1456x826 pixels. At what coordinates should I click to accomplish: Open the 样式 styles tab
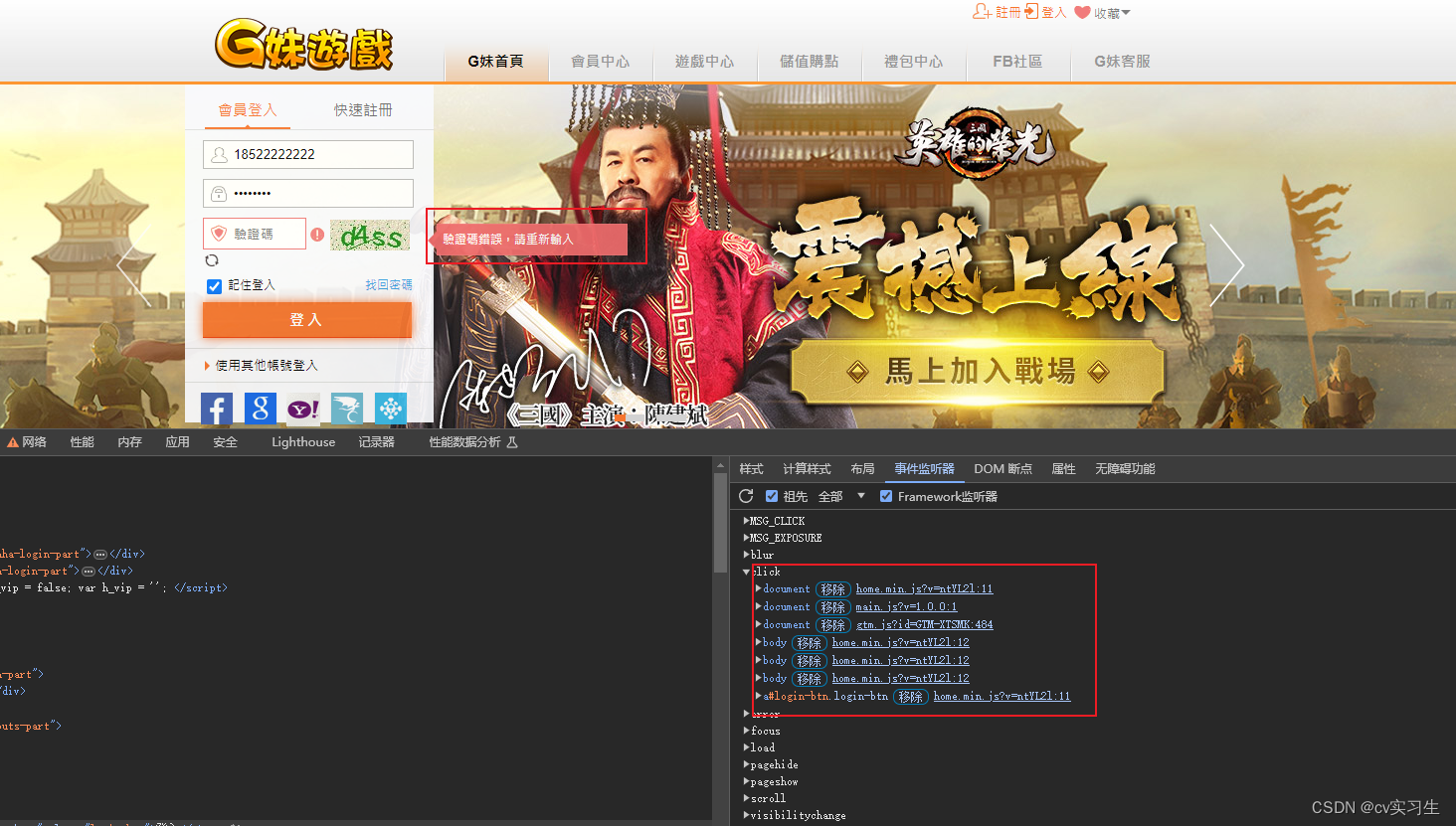751,469
